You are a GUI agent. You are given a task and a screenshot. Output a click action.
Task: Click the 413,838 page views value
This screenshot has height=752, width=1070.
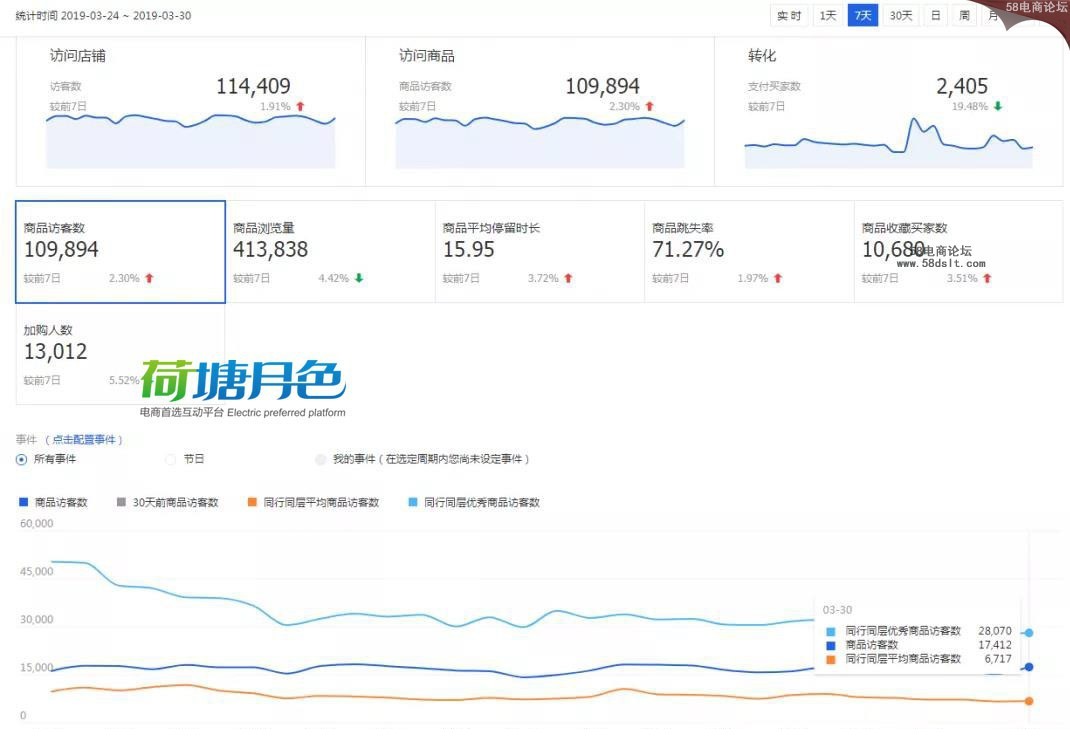[270, 250]
